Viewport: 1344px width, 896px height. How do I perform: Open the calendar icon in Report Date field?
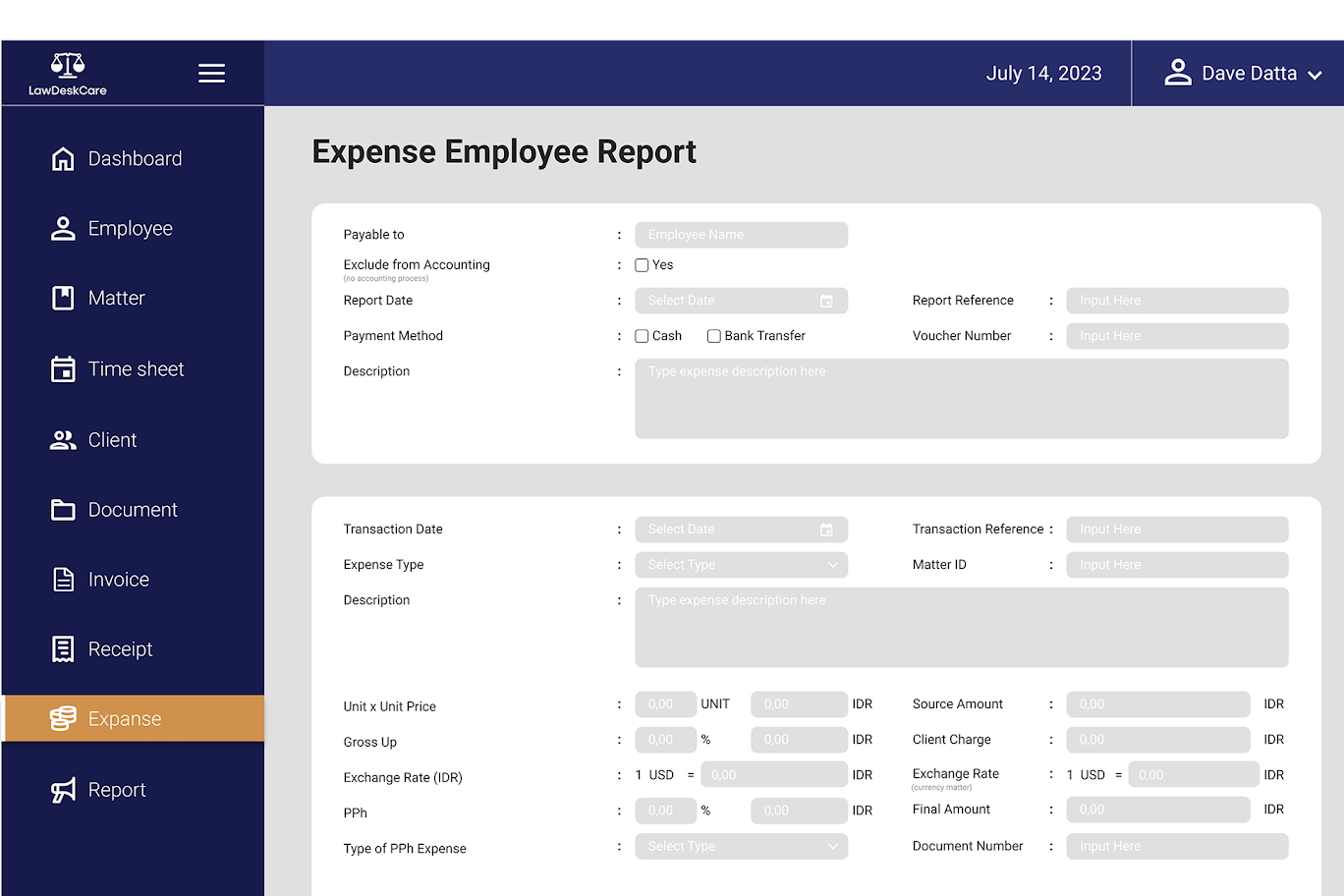click(826, 302)
